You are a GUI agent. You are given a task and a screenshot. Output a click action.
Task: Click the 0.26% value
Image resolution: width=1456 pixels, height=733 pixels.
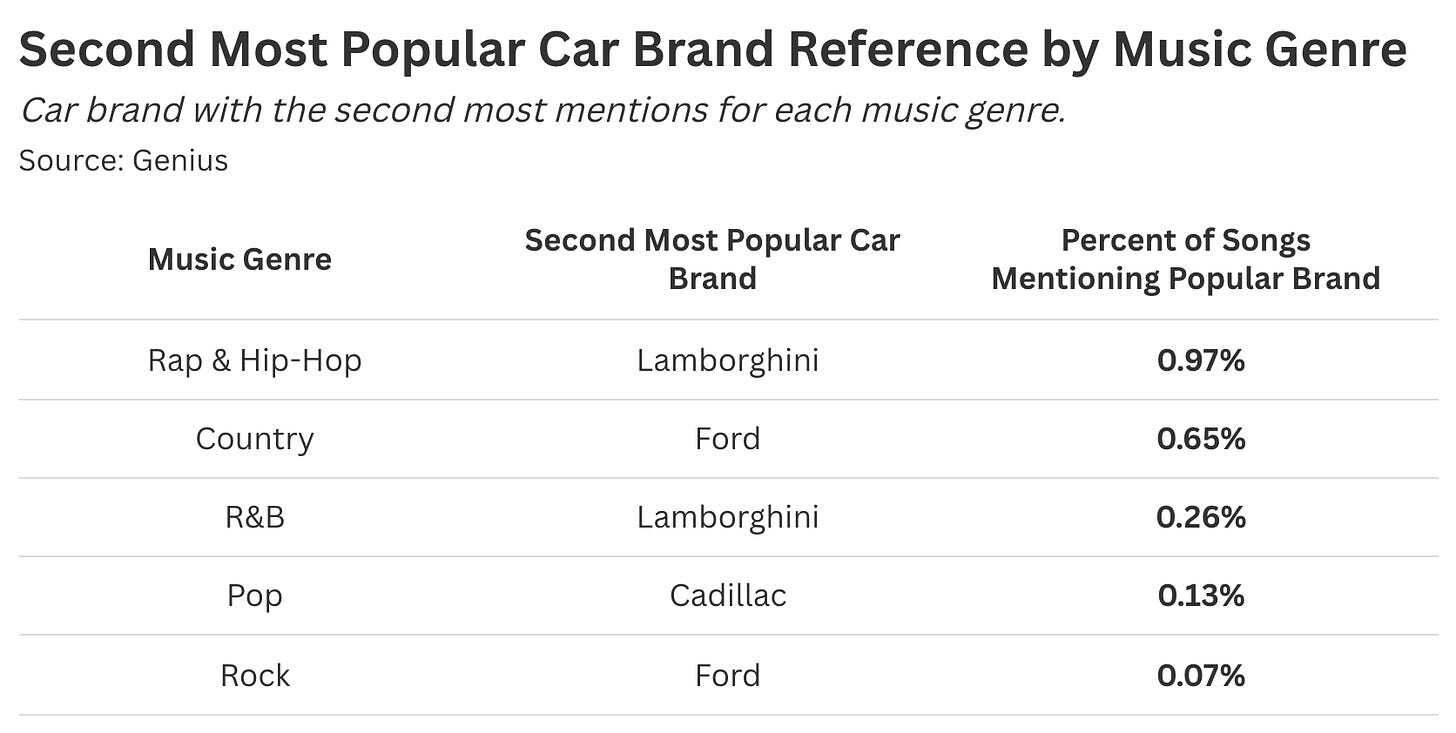point(1201,517)
